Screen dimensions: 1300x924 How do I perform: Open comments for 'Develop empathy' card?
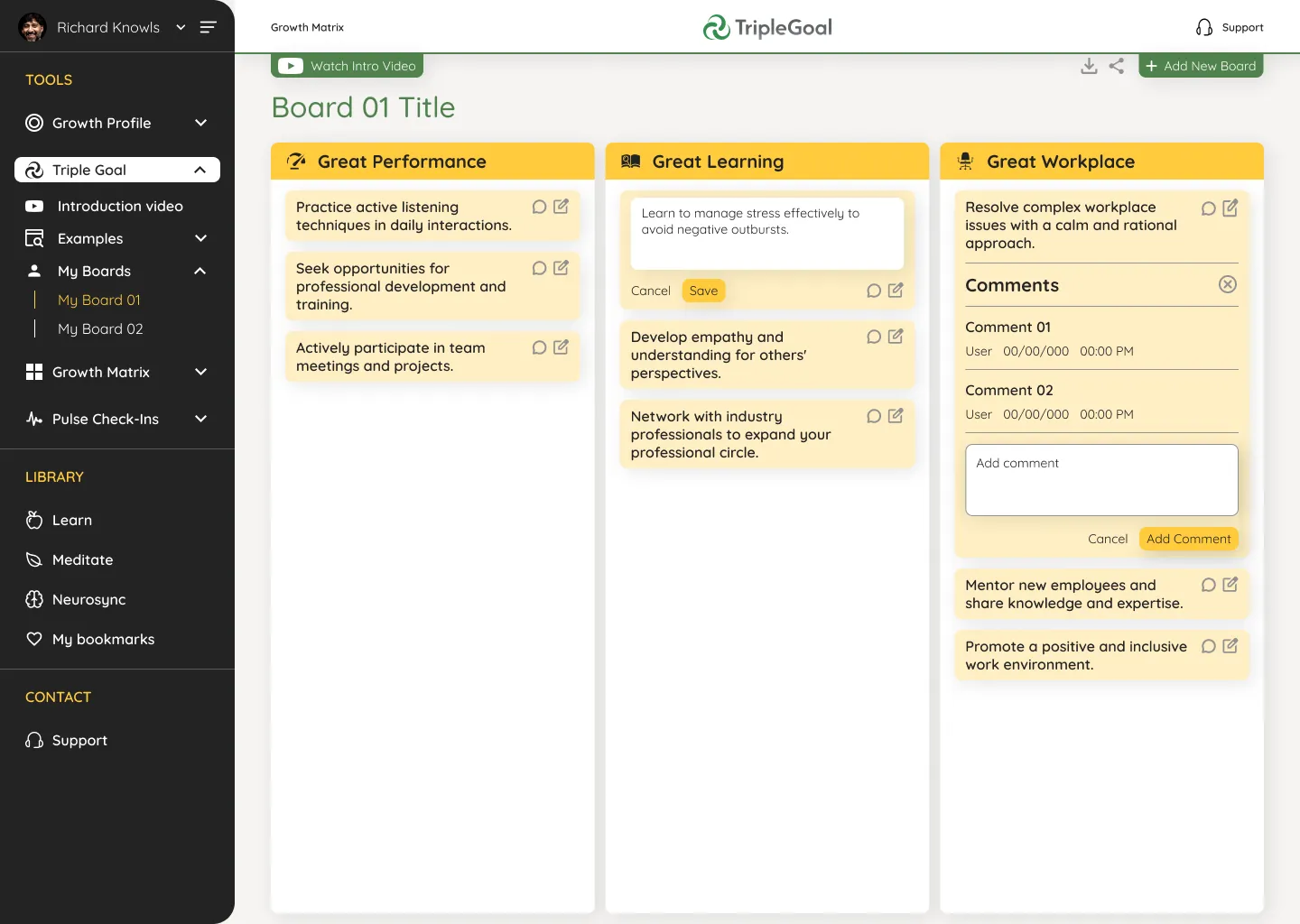[x=874, y=337]
